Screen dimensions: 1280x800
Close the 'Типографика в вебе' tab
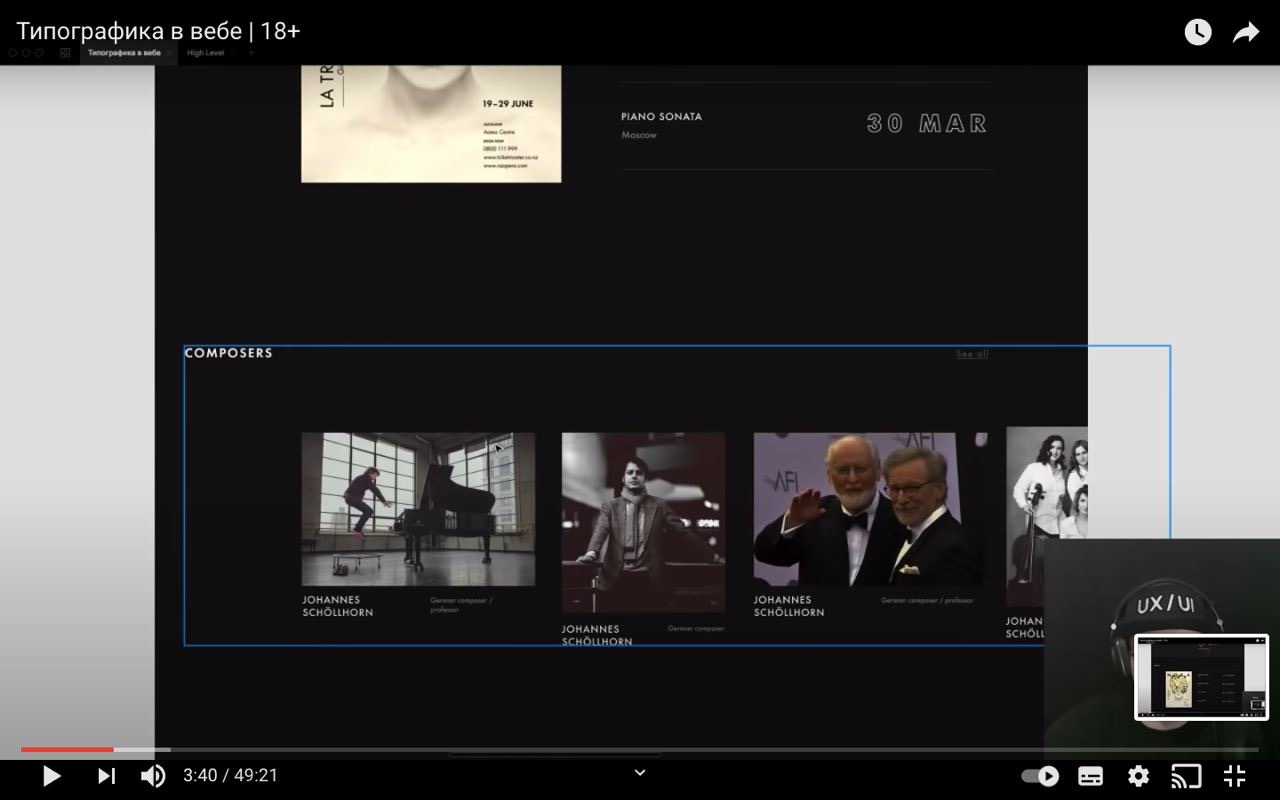(169, 53)
